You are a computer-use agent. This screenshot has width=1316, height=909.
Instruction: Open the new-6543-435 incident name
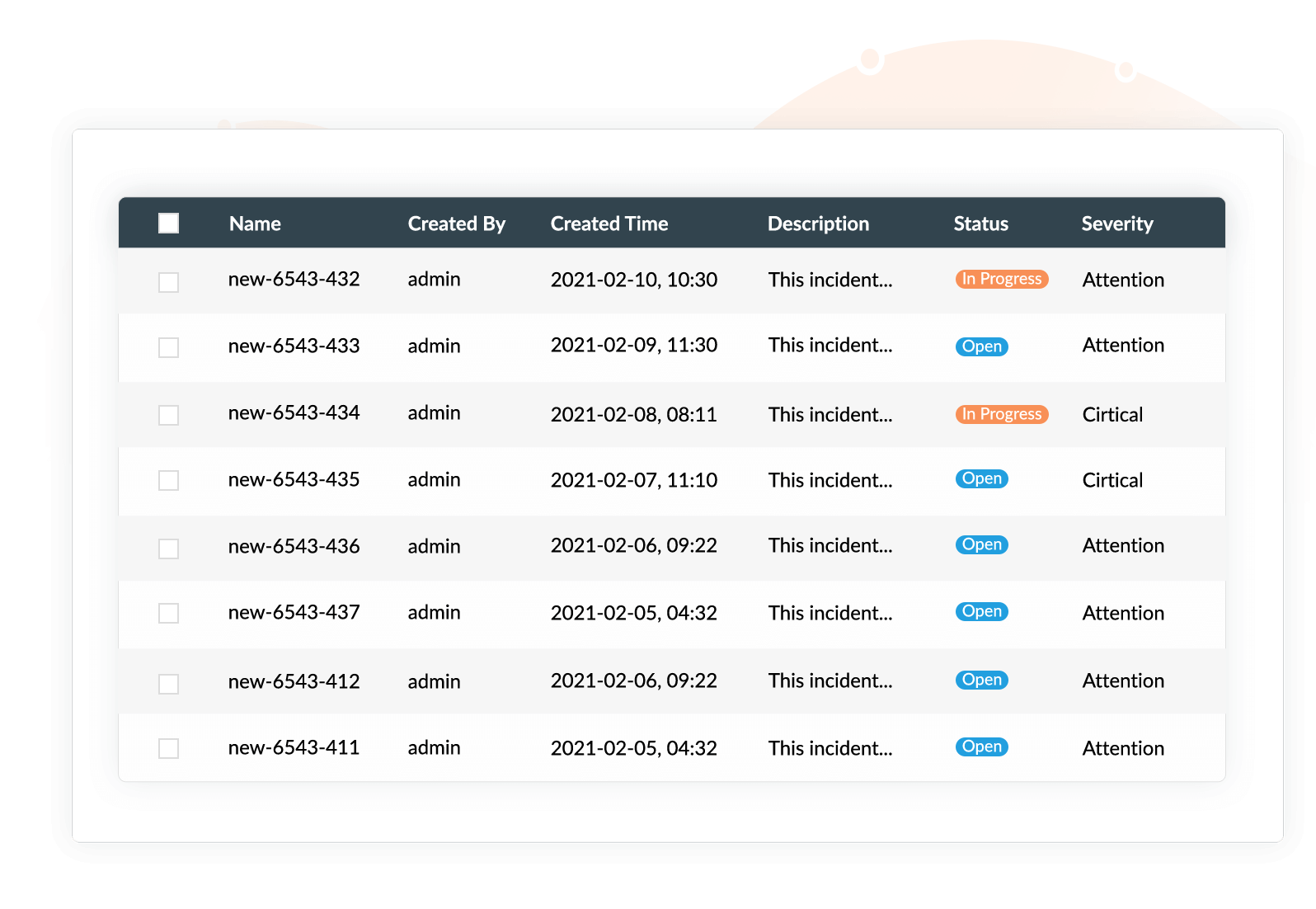(x=294, y=479)
